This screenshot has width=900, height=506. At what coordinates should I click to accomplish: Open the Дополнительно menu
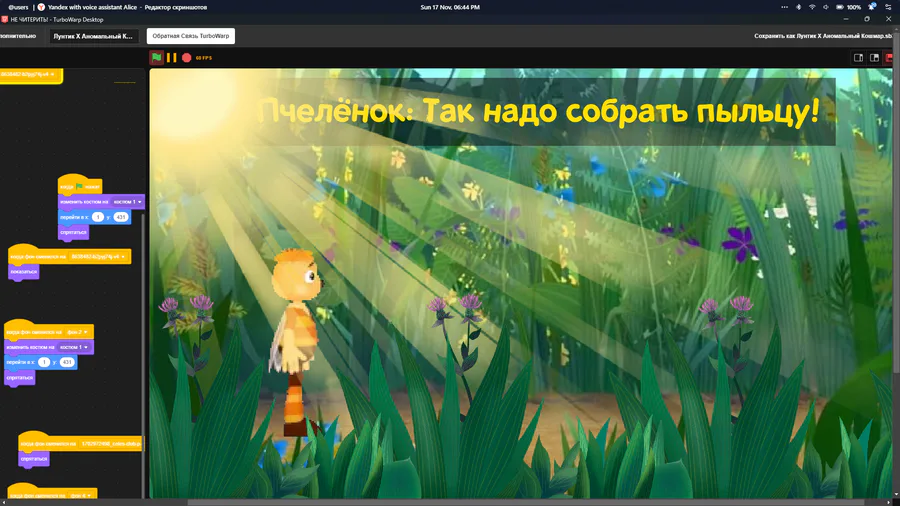tap(18, 36)
